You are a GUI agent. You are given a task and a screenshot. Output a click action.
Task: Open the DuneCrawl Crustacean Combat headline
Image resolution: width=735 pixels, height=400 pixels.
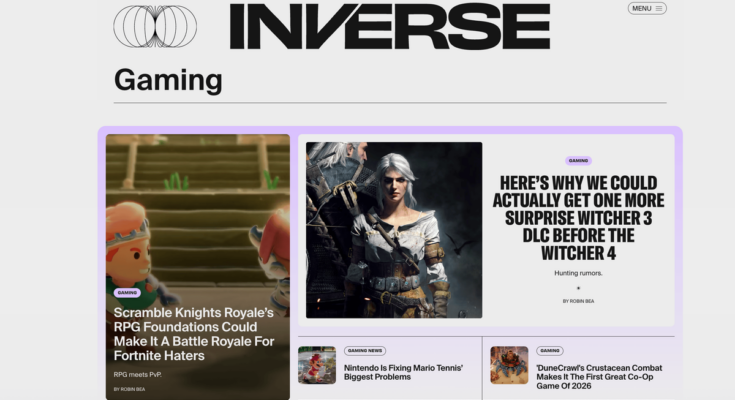coord(597,374)
